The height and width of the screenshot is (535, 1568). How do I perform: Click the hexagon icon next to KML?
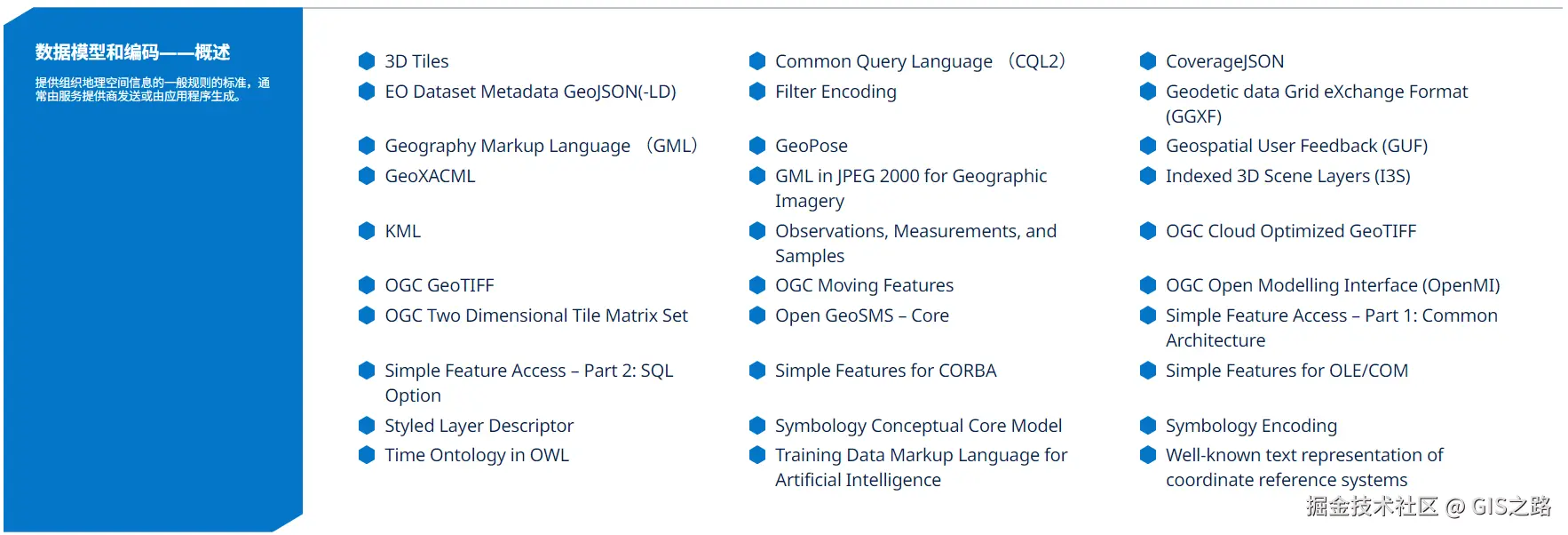coord(367,231)
